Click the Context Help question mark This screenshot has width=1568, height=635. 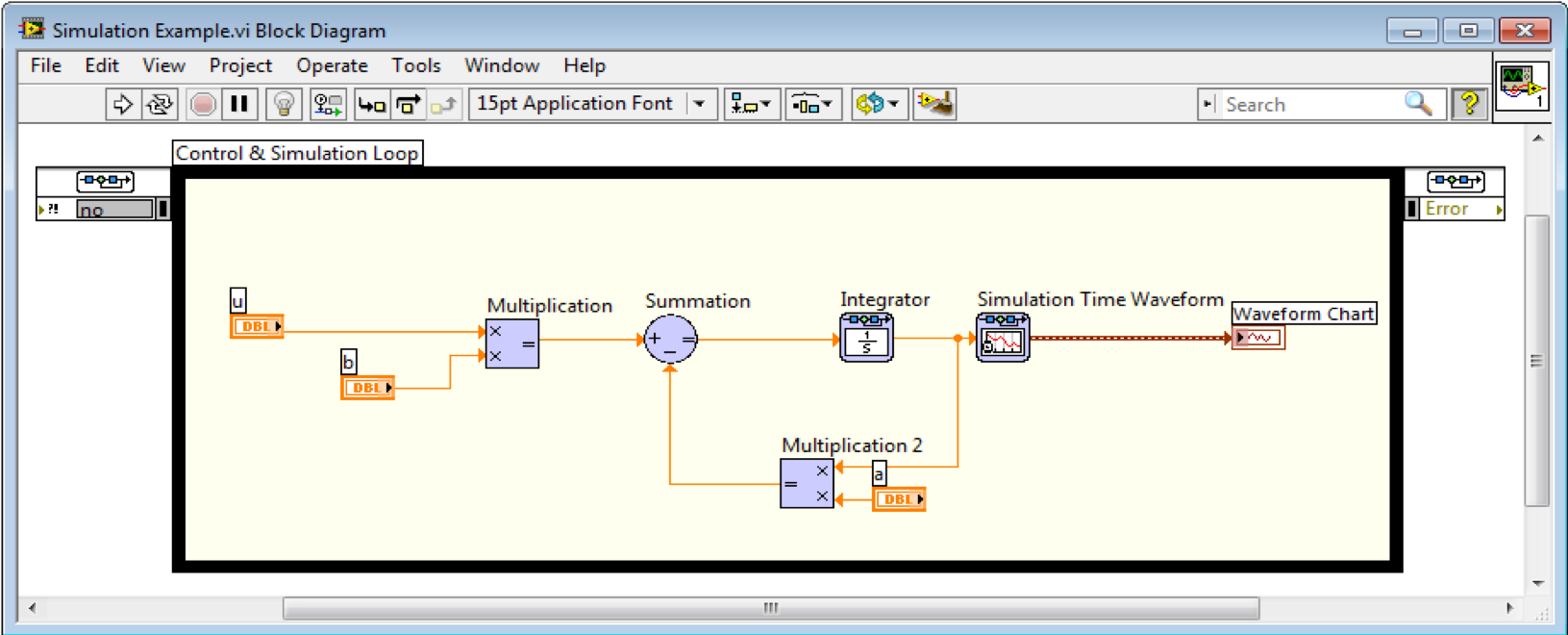(1469, 103)
